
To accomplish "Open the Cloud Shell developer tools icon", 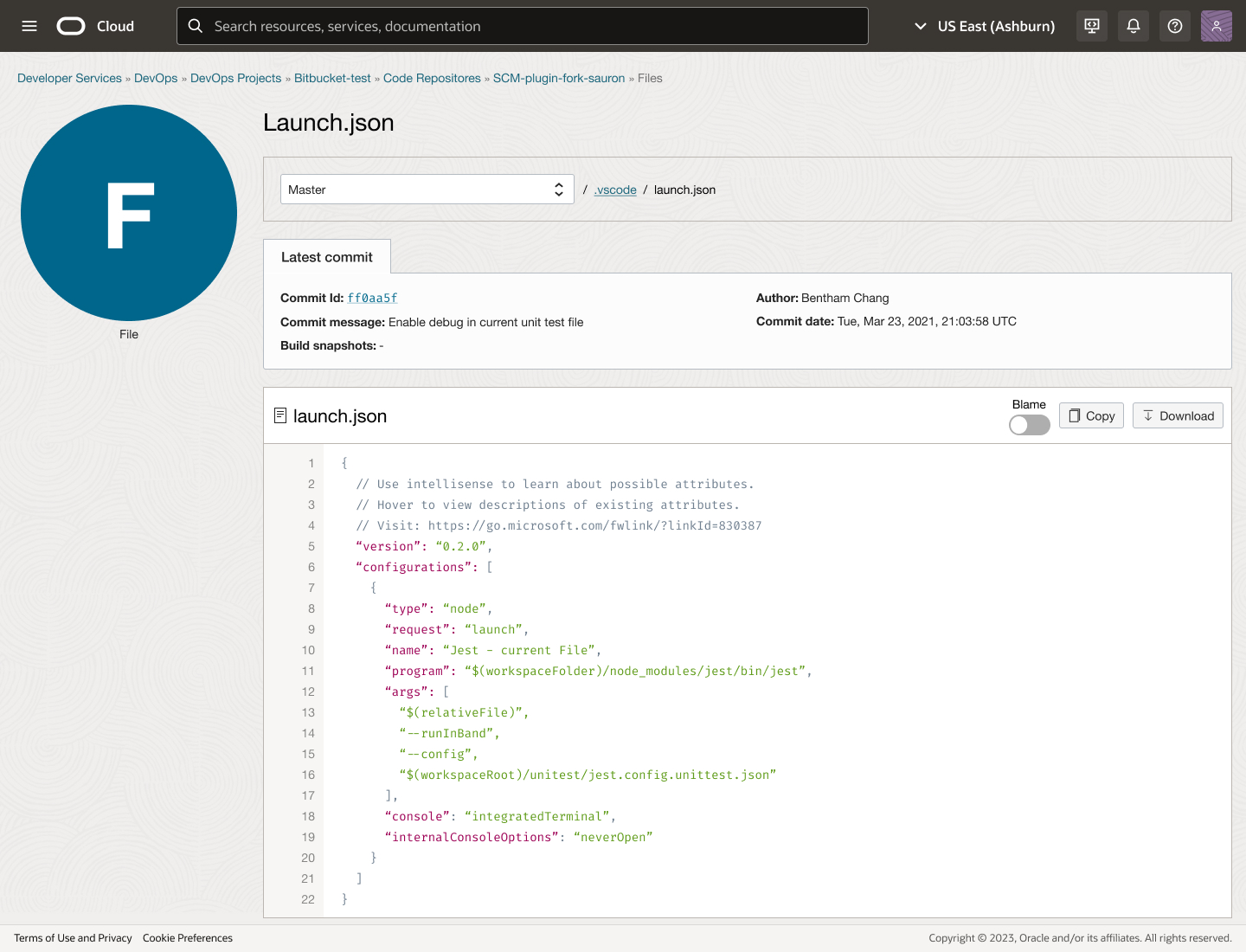I will [x=1092, y=26].
